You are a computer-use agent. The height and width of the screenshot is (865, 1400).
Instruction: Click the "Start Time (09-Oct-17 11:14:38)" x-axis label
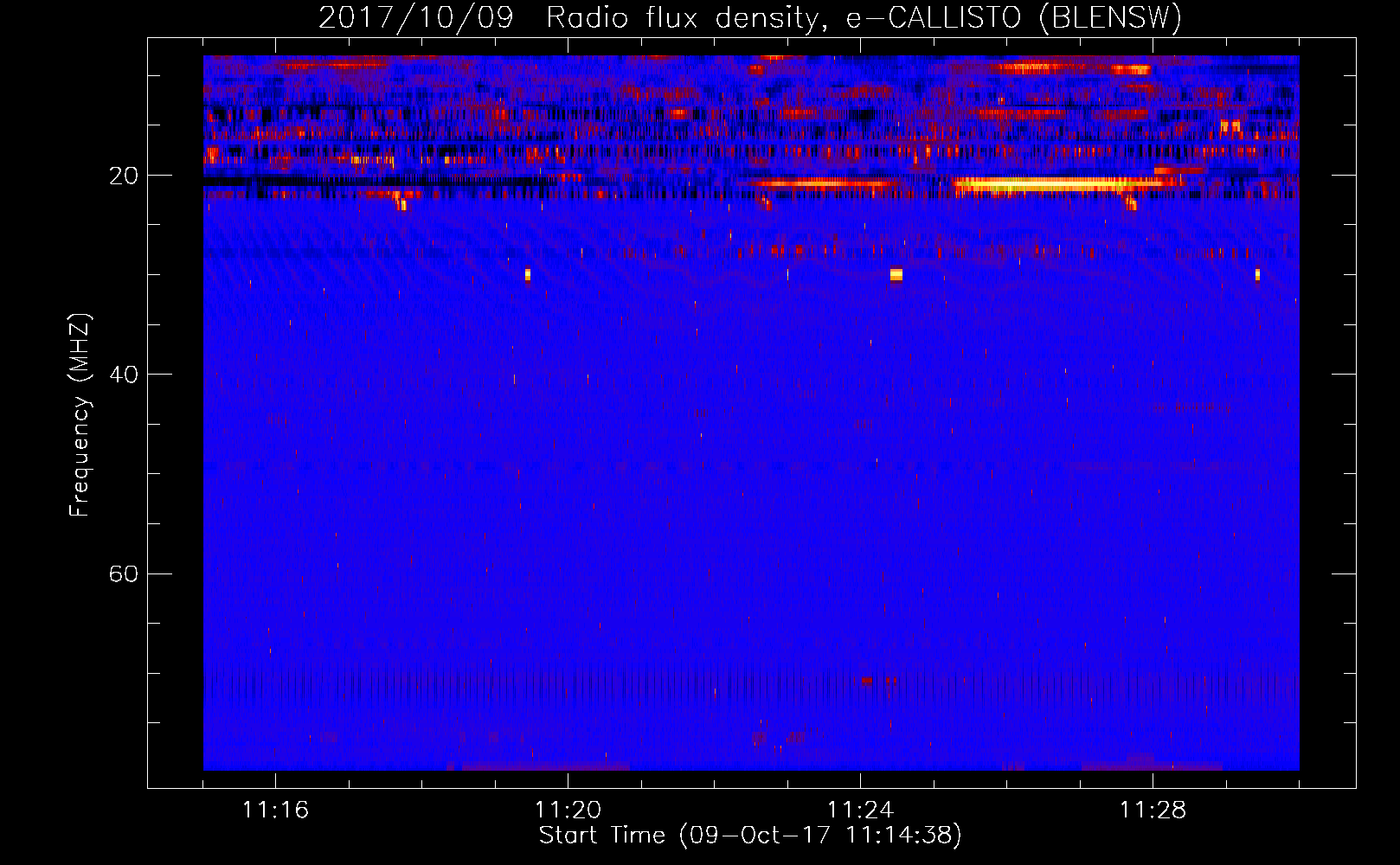pyautogui.click(x=750, y=835)
